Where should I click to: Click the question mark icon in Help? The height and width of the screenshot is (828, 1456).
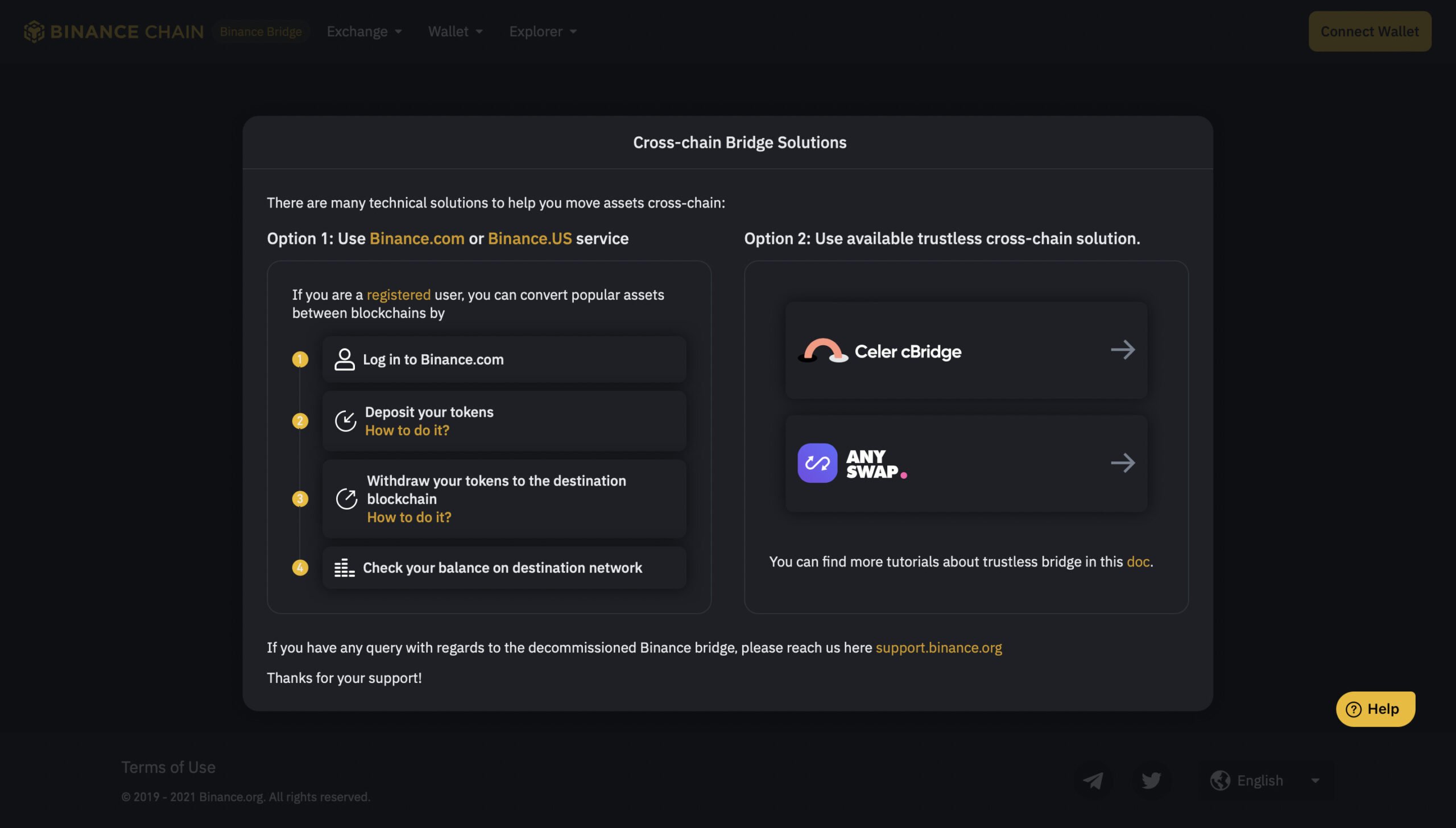coord(1353,709)
